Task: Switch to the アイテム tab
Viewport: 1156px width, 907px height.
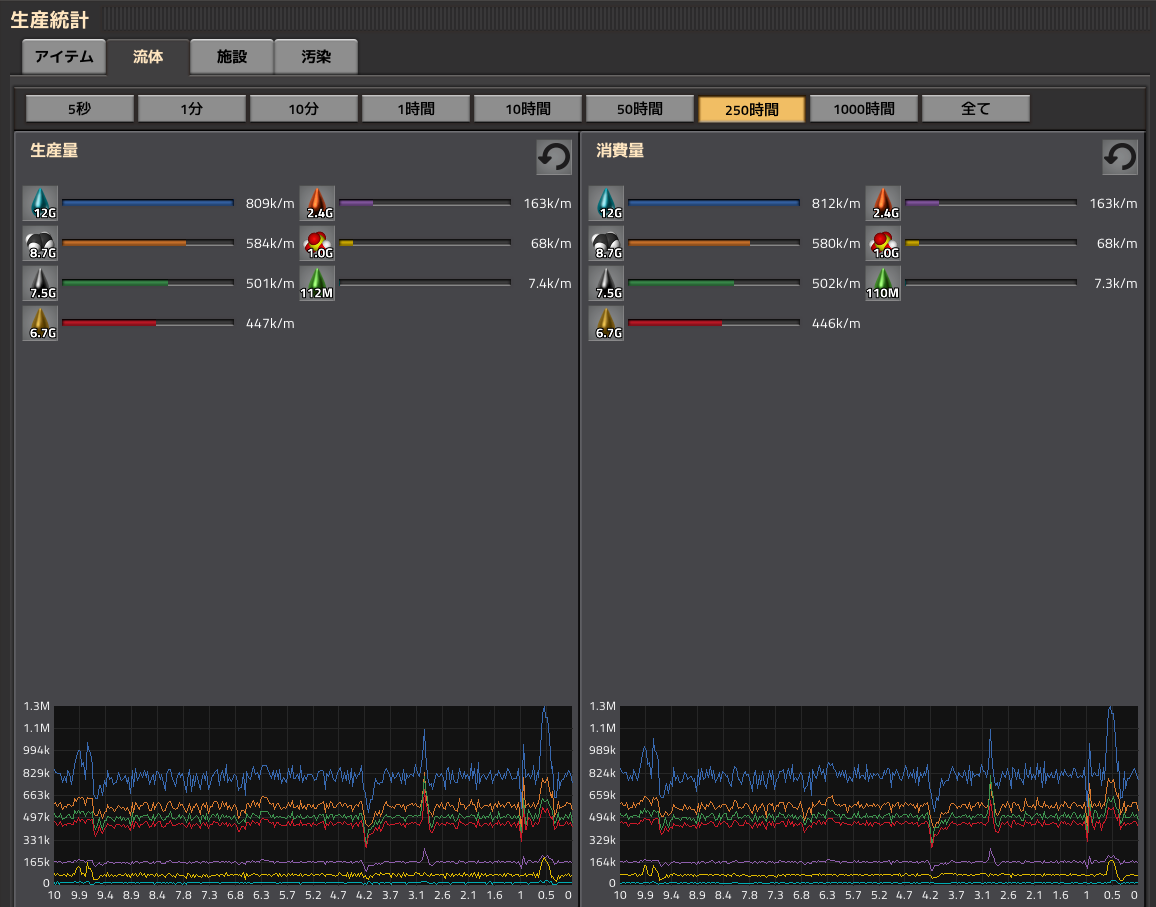Action: (x=64, y=57)
